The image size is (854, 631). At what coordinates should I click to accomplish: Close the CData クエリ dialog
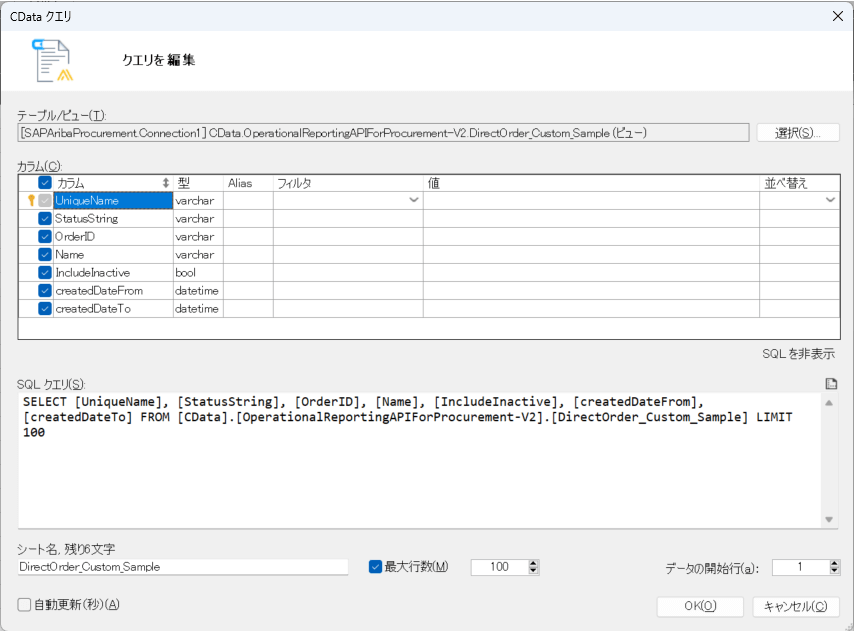(x=838, y=16)
